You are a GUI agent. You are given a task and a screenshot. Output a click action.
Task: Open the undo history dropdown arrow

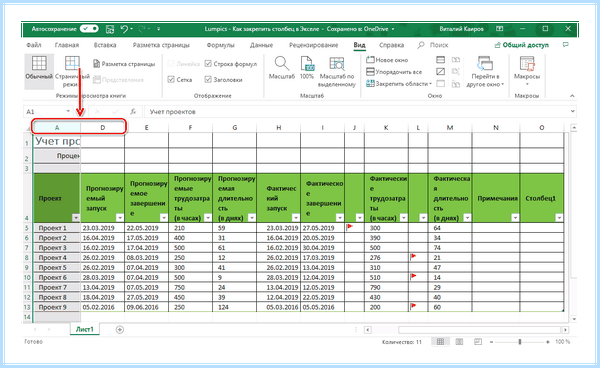click(x=132, y=29)
